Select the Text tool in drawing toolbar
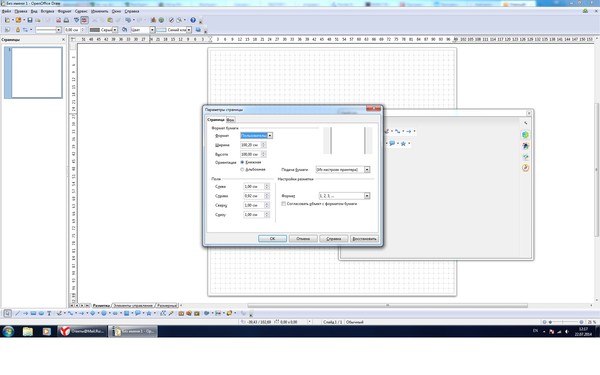This screenshot has height=375, width=600. click(49, 313)
